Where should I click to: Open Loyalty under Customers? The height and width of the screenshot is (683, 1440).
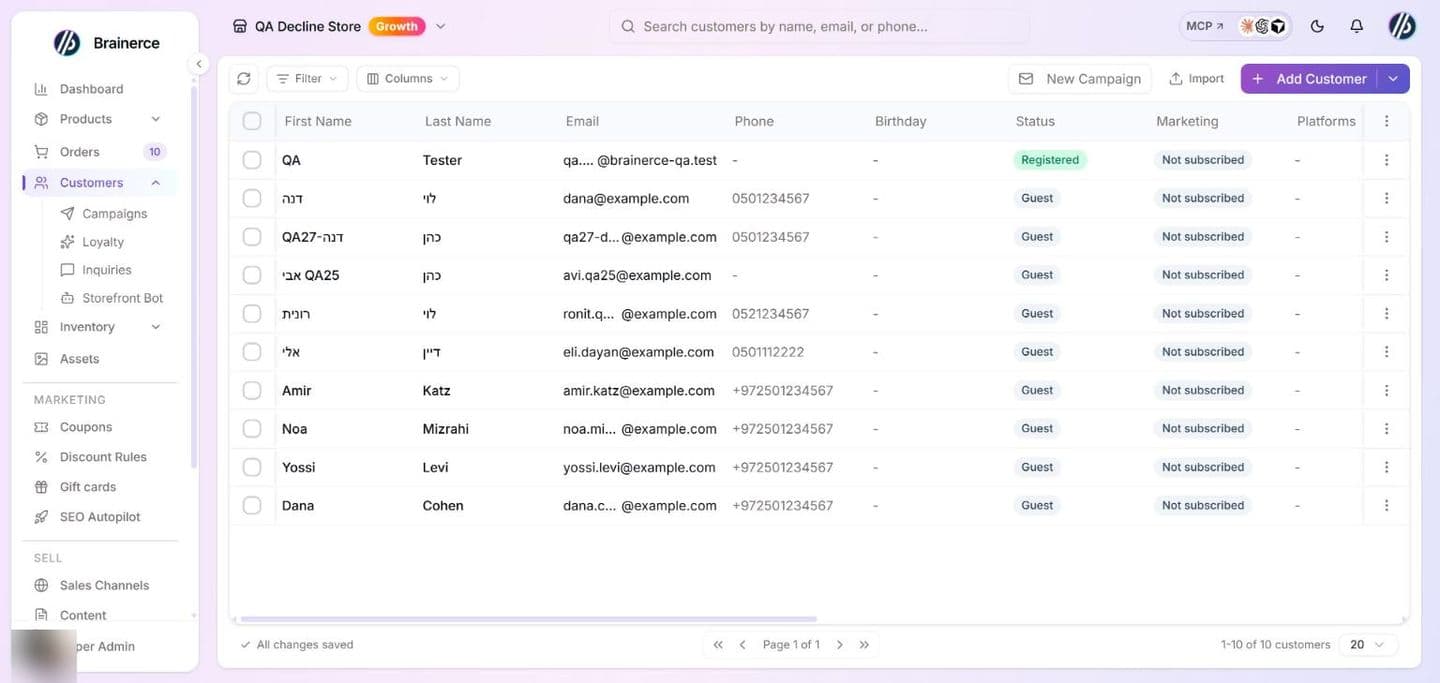103,242
